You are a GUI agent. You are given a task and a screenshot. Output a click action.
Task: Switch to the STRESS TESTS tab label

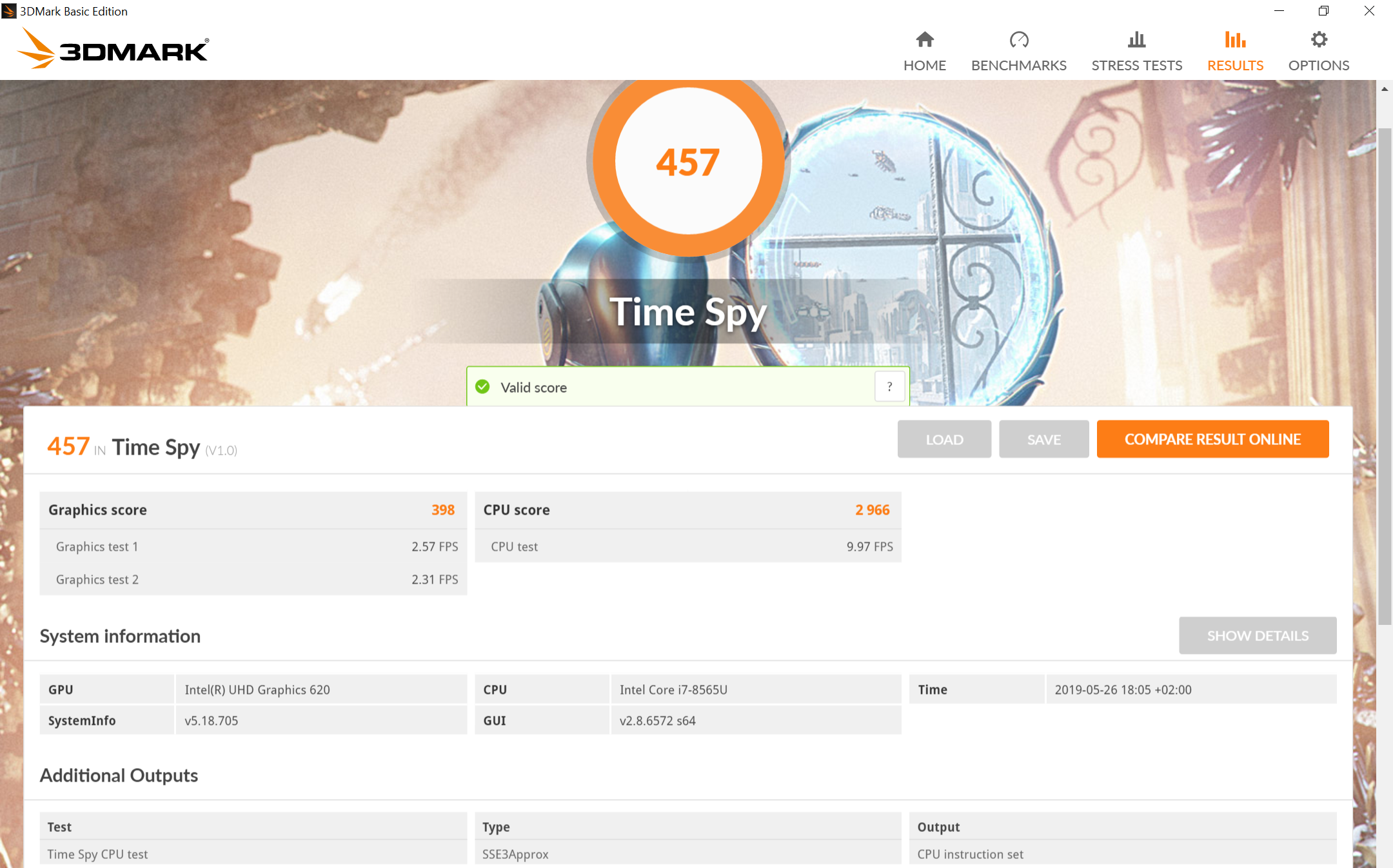coord(1136,66)
